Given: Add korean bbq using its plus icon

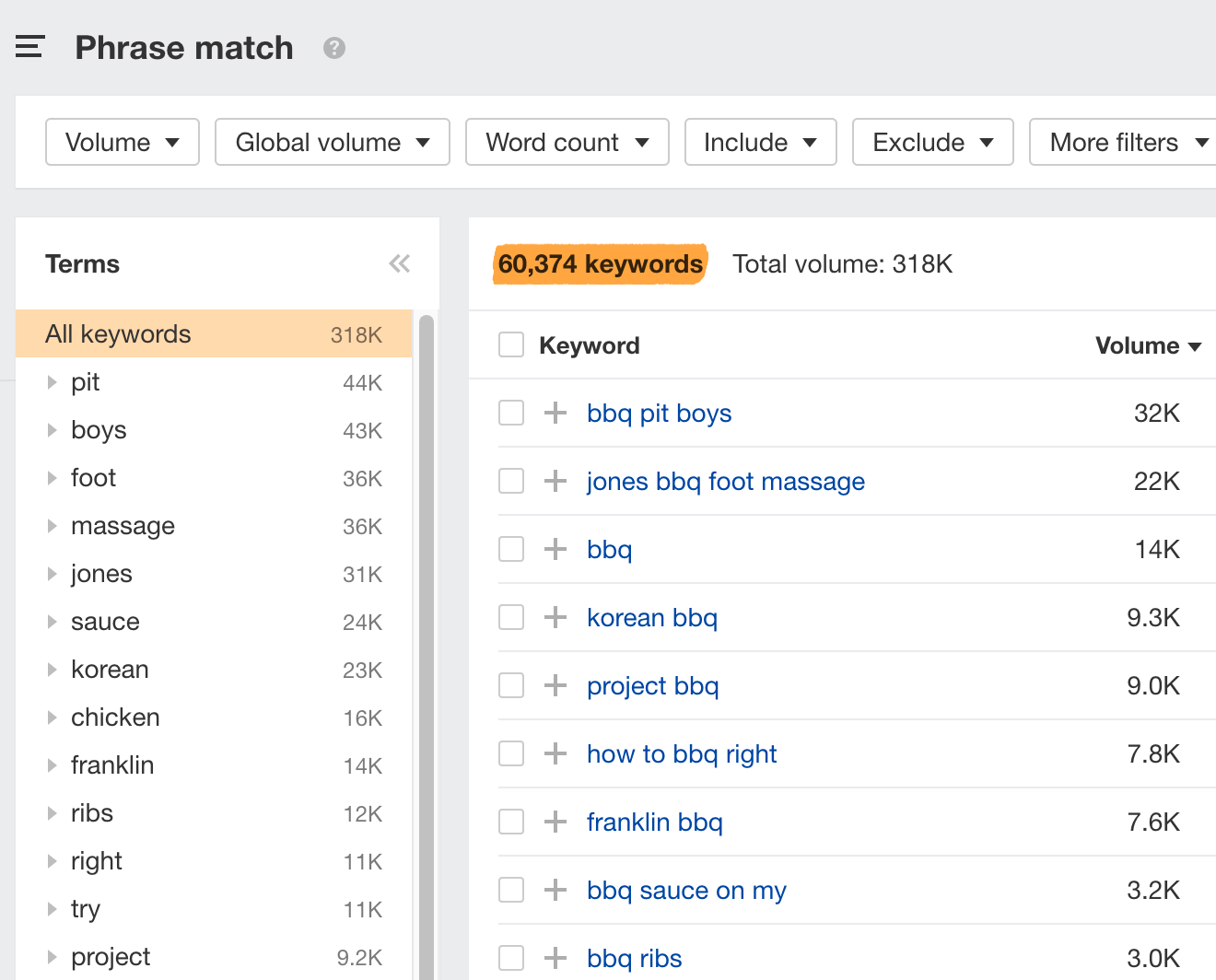Looking at the screenshot, I should coord(555,617).
